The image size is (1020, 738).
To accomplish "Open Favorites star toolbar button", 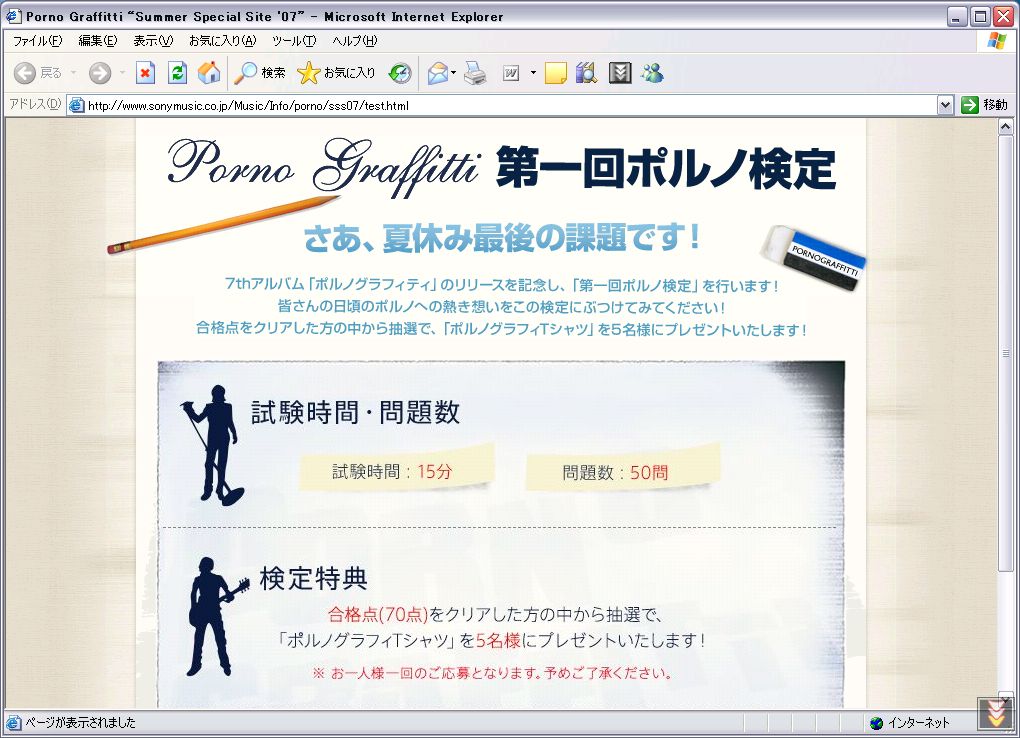I will [336, 73].
